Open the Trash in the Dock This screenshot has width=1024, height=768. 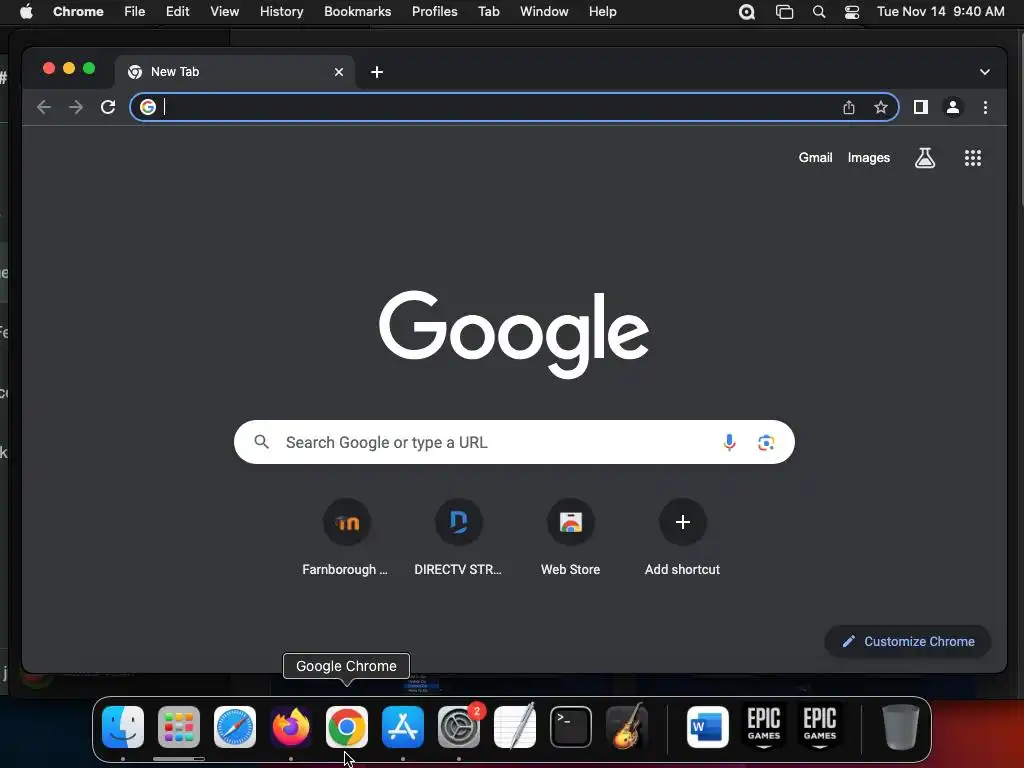coord(901,727)
